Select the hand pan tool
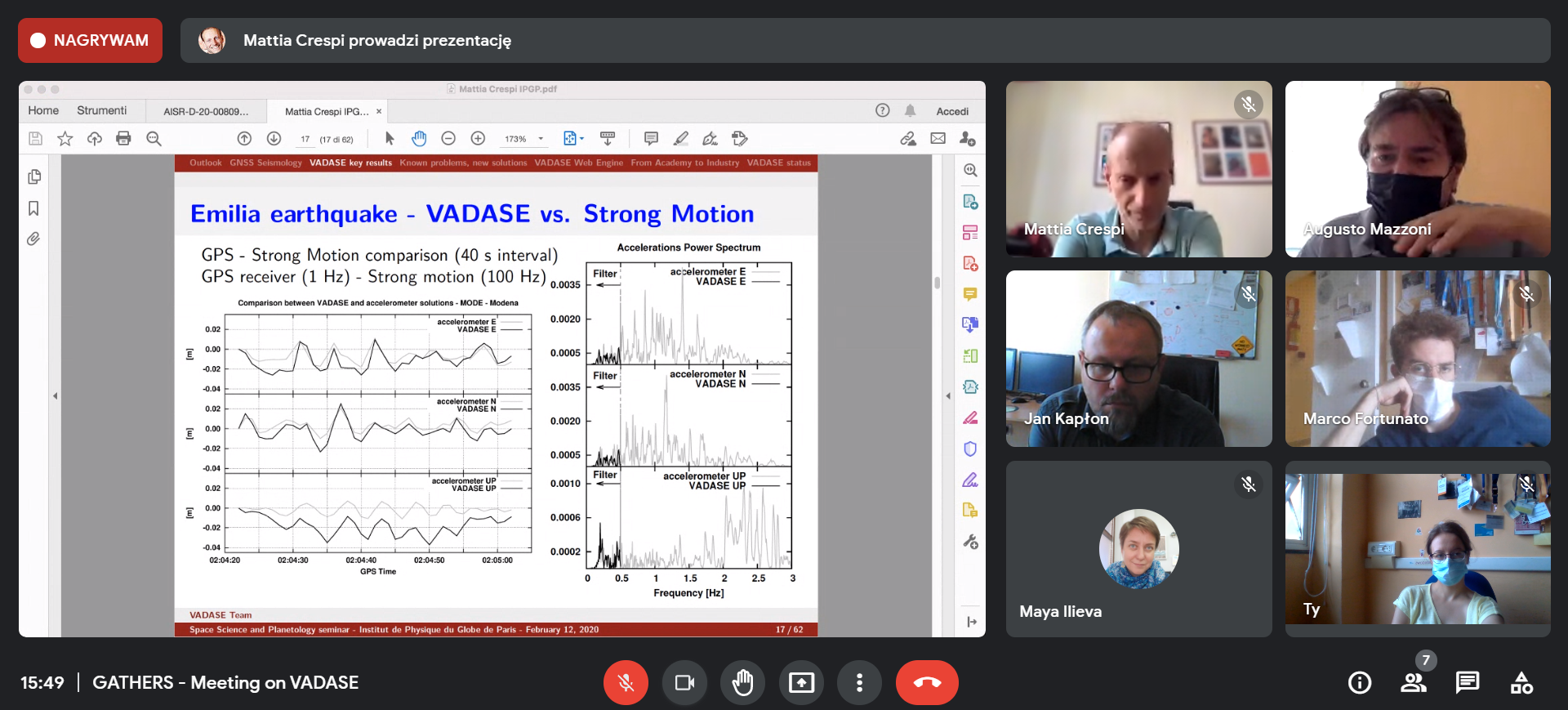Image resolution: width=1568 pixels, height=710 pixels. [419, 139]
